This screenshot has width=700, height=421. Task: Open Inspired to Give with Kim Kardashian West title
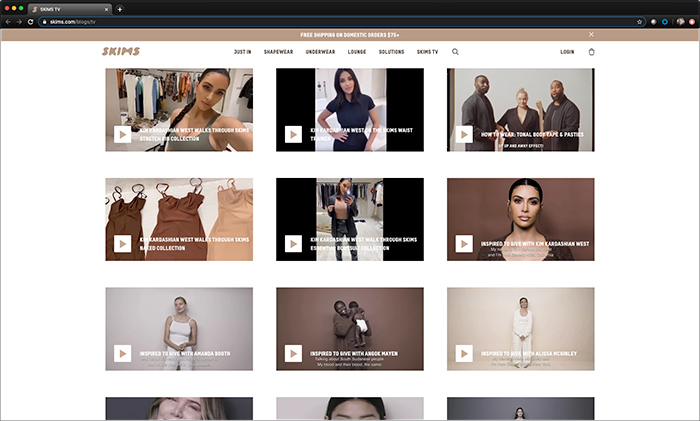535,244
